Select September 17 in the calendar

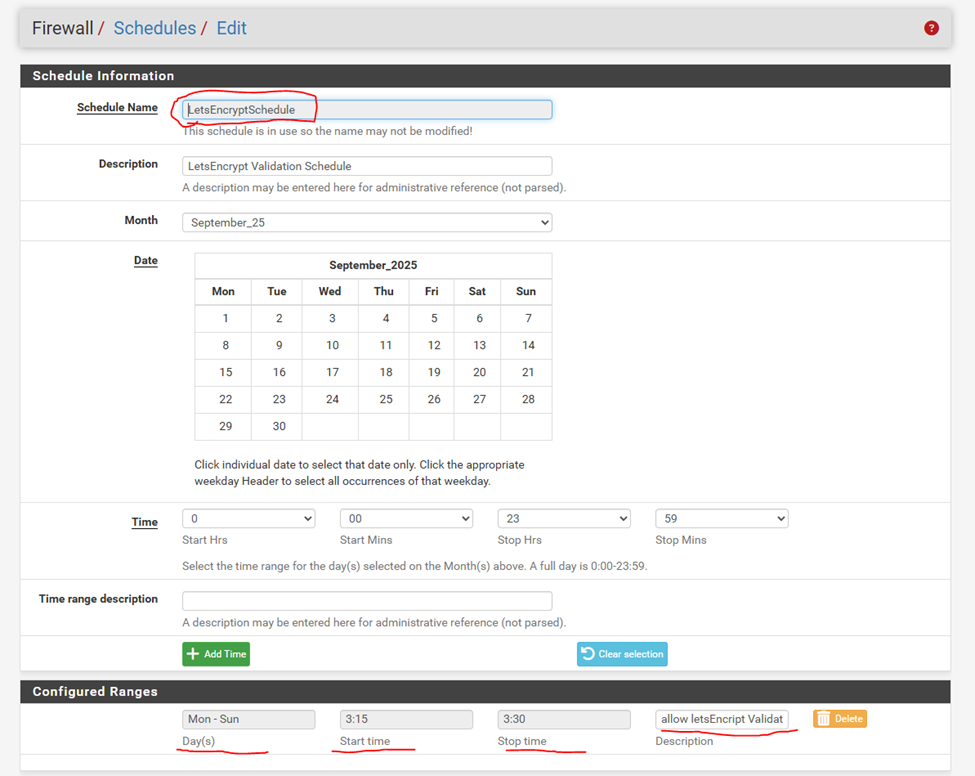[x=332, y=372]
